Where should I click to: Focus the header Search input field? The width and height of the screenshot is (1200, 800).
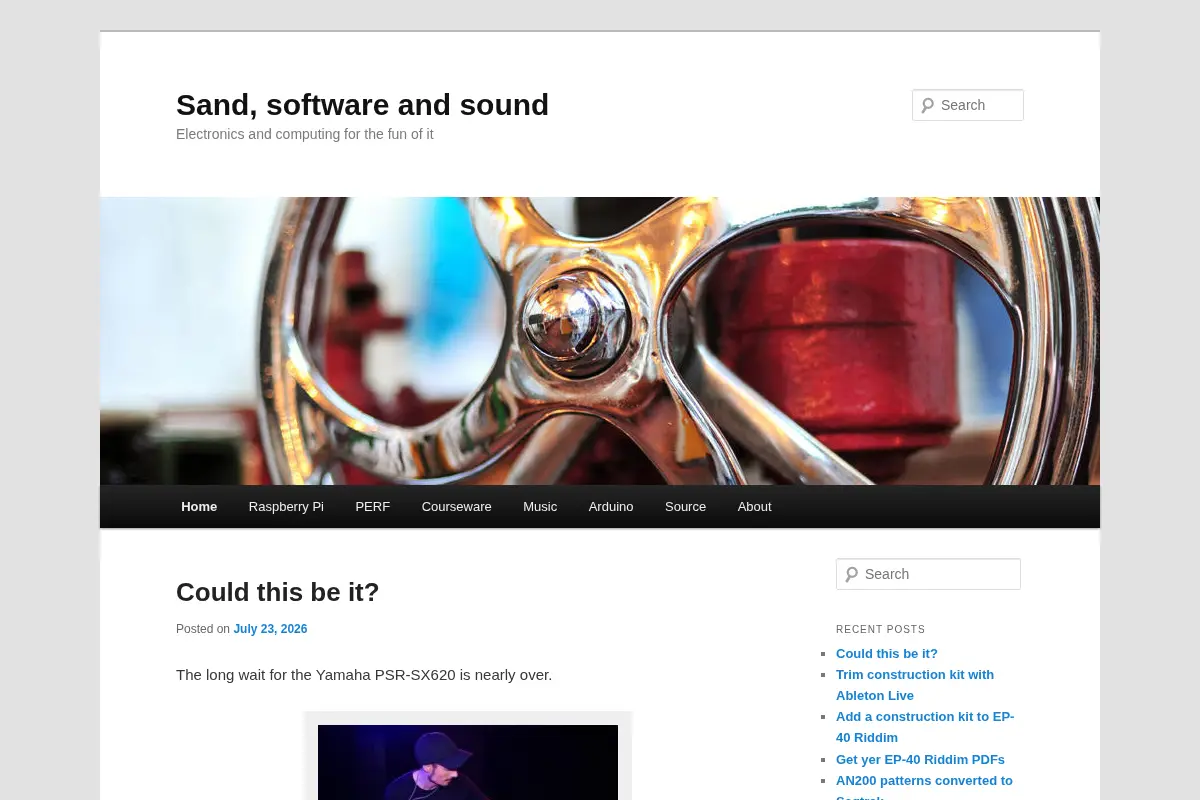pos(968,105)
